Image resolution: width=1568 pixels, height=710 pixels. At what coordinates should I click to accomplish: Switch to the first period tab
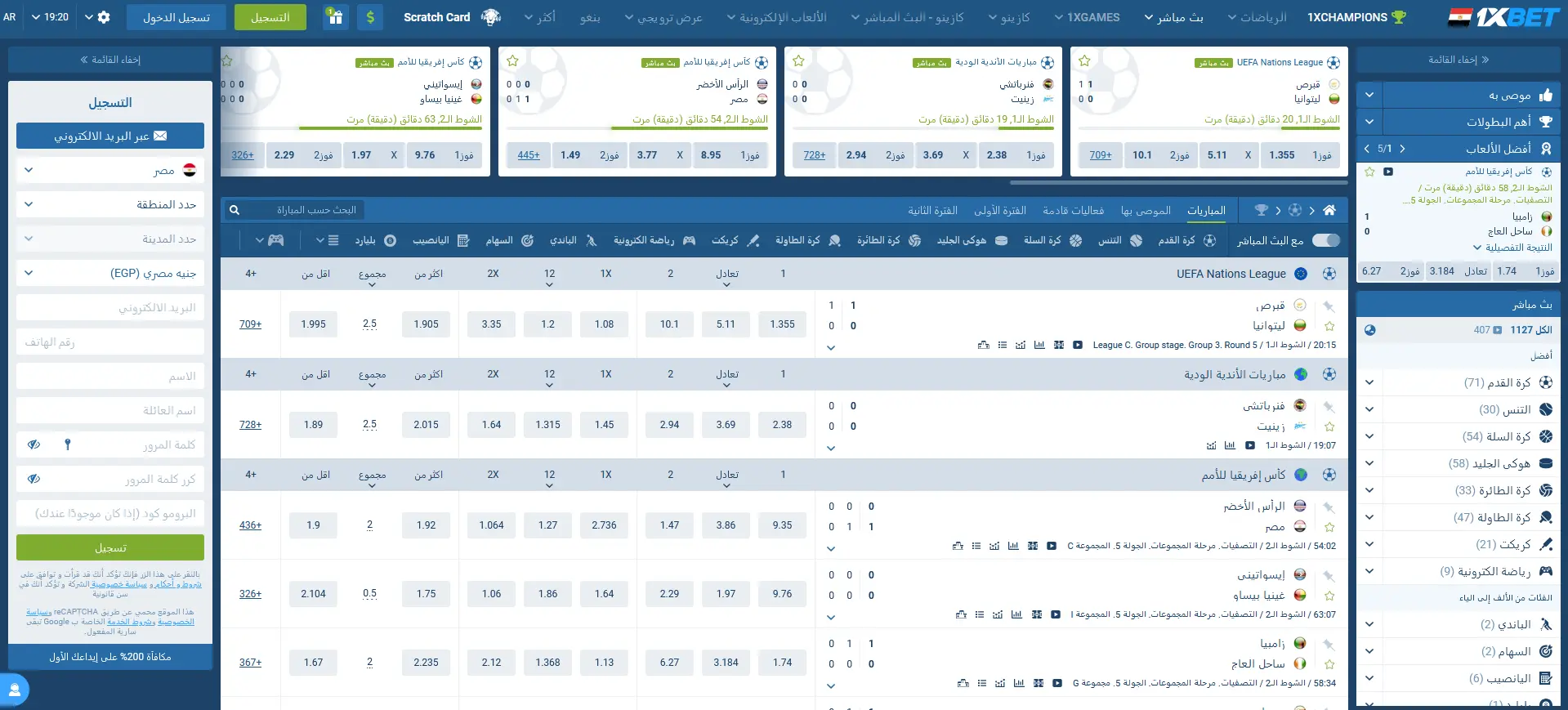[x=999, y=210]
